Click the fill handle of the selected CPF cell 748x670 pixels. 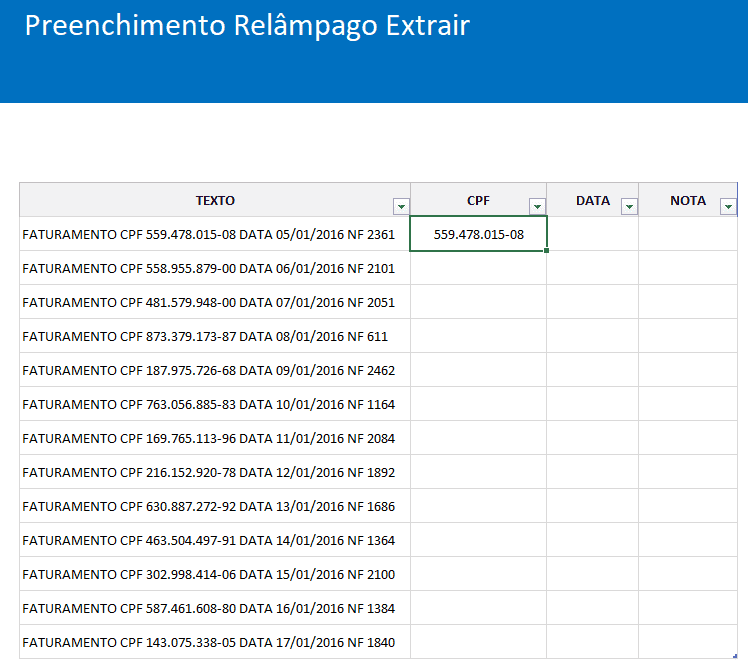[x=546, y=250]
